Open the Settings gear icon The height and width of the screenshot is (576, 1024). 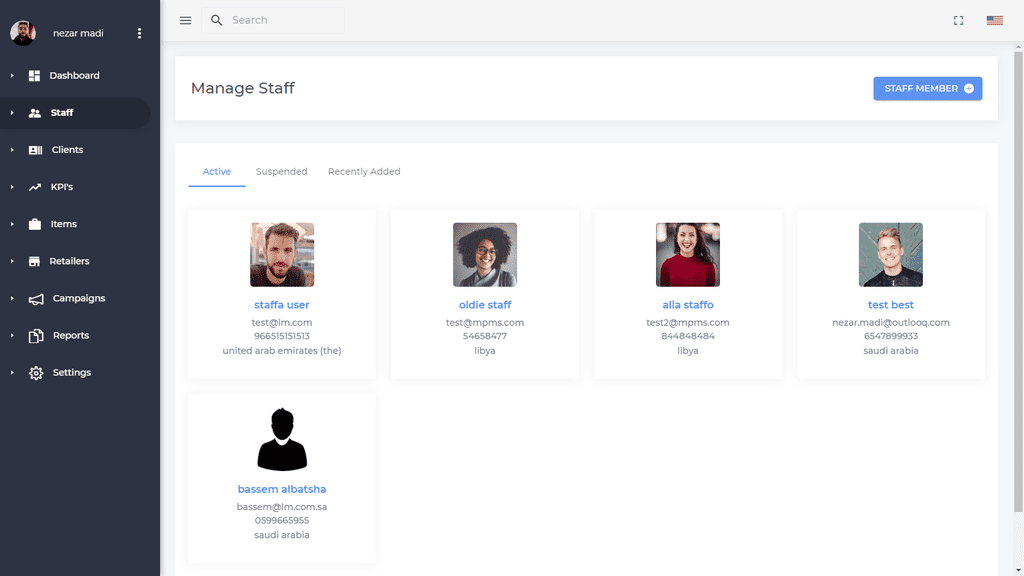pyautogui.click(x=36, y=373)
